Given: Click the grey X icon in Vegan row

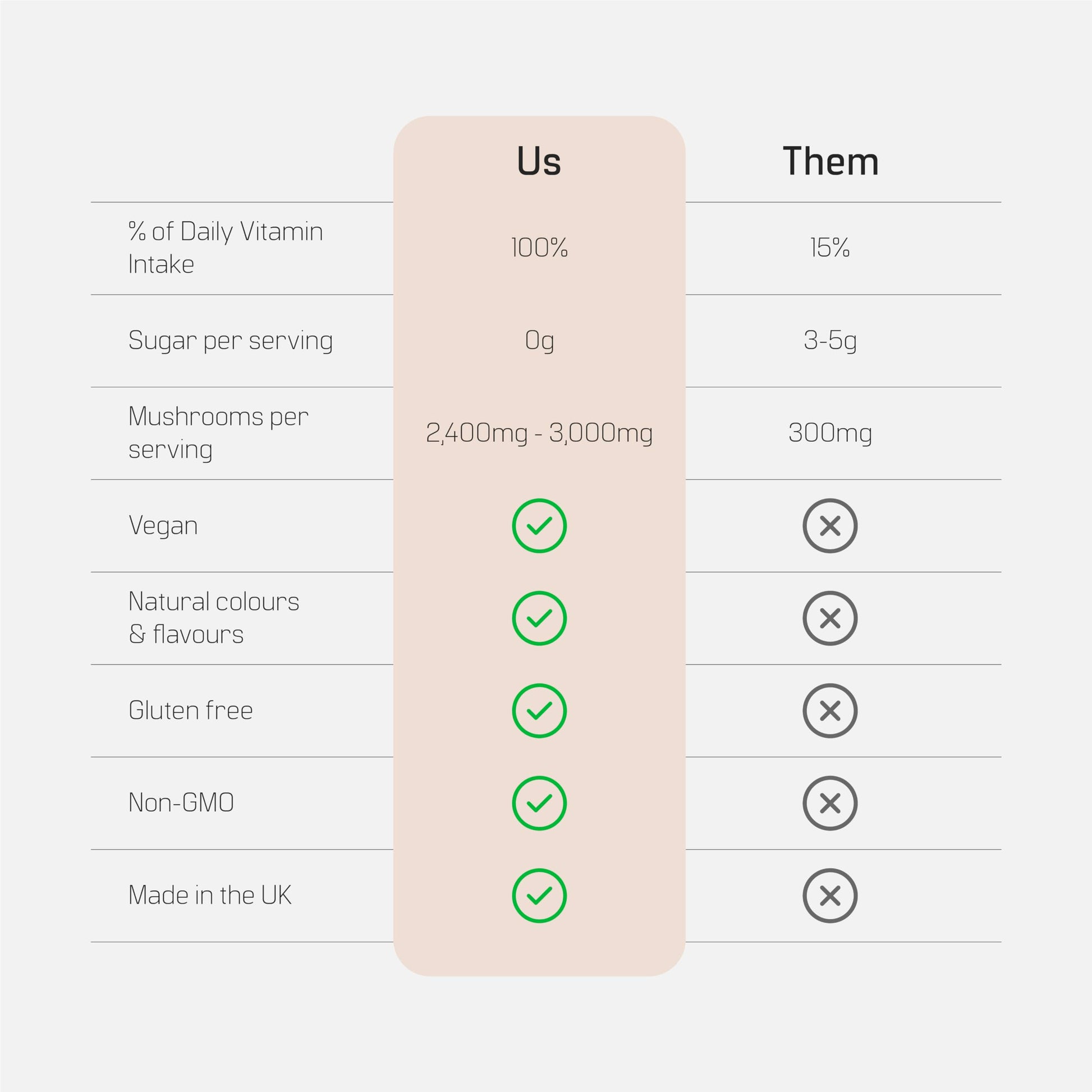Looking at the screenshot, I should [x=830, y=526].
